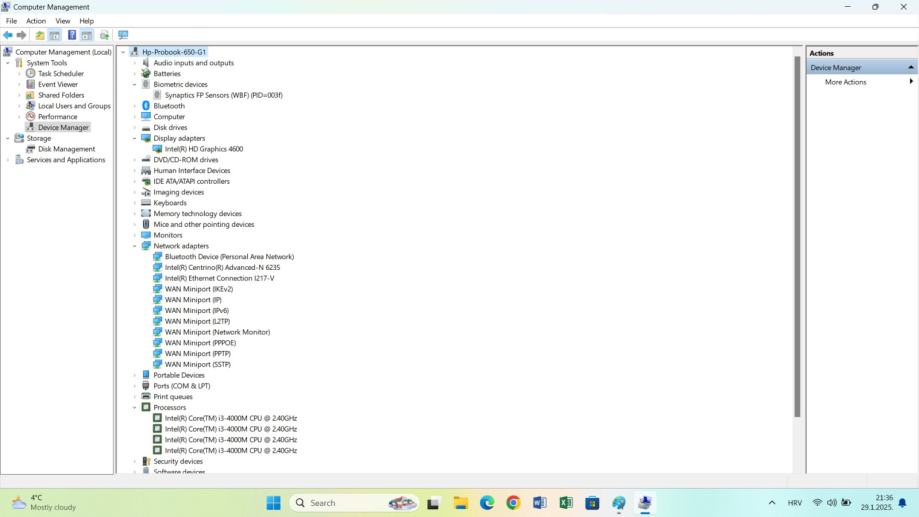Click the Forward arrow toolbar icon
This screenshot has width=919, height=517.
(x=22, y=35)
